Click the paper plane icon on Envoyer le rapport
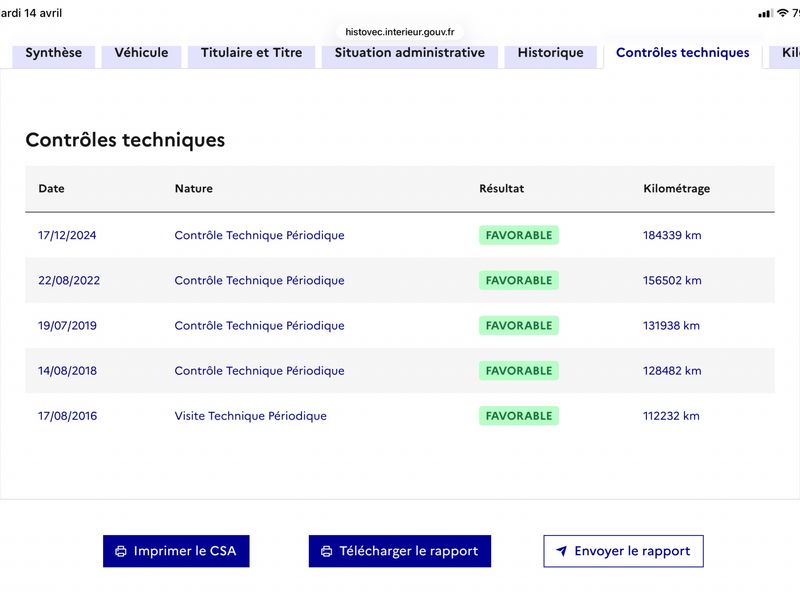 coord(561,551)
